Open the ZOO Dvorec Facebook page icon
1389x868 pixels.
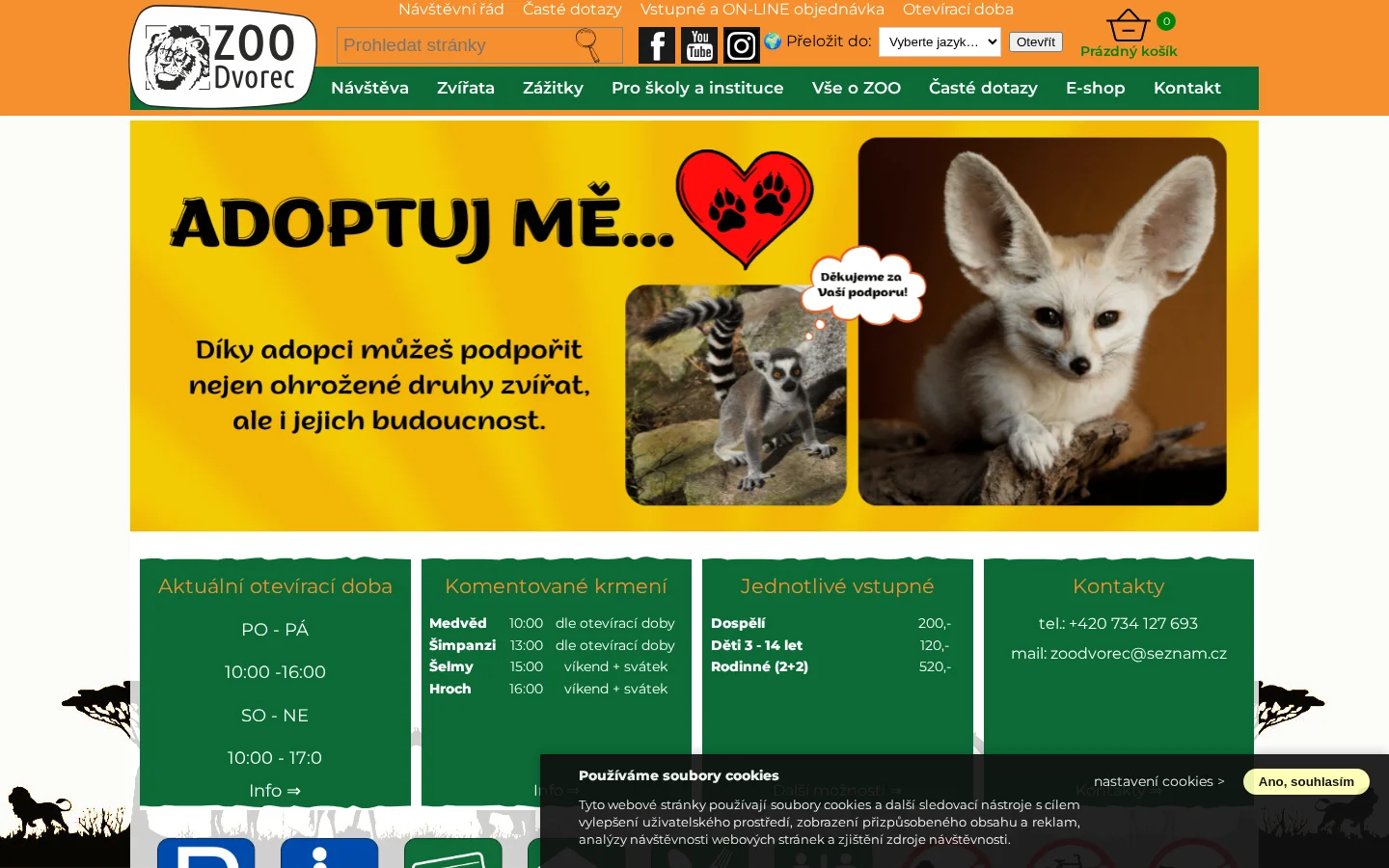pyautogui.click(x=657, y=45)
